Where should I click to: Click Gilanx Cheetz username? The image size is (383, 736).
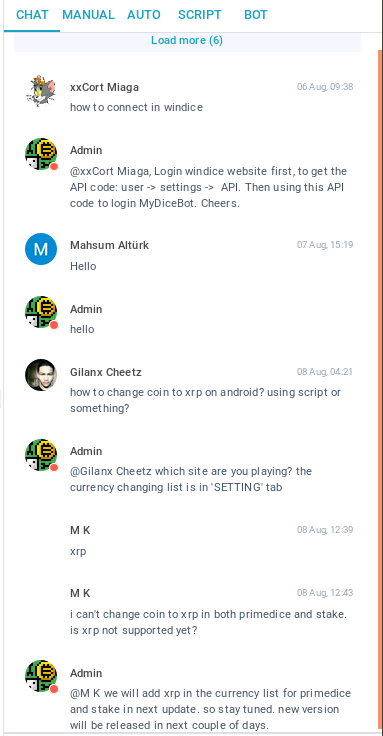click(106, 372)
